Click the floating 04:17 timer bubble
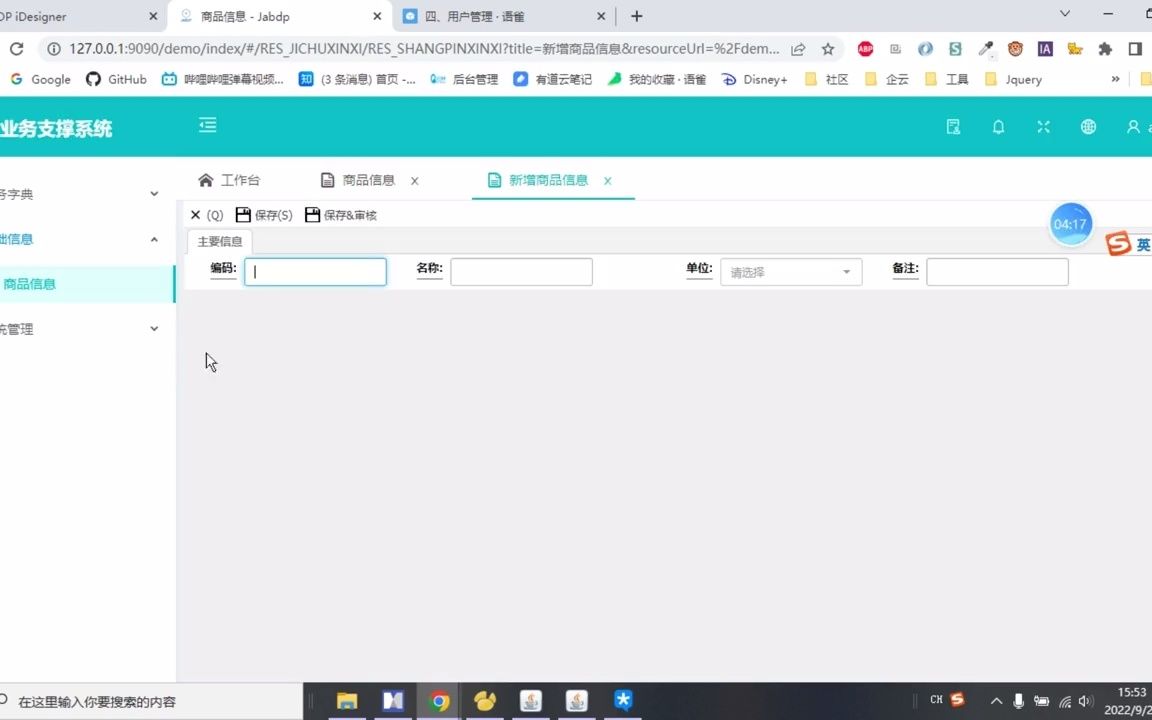Image resolution: width=1152 pixels, height=720 pixels. 1070,223
